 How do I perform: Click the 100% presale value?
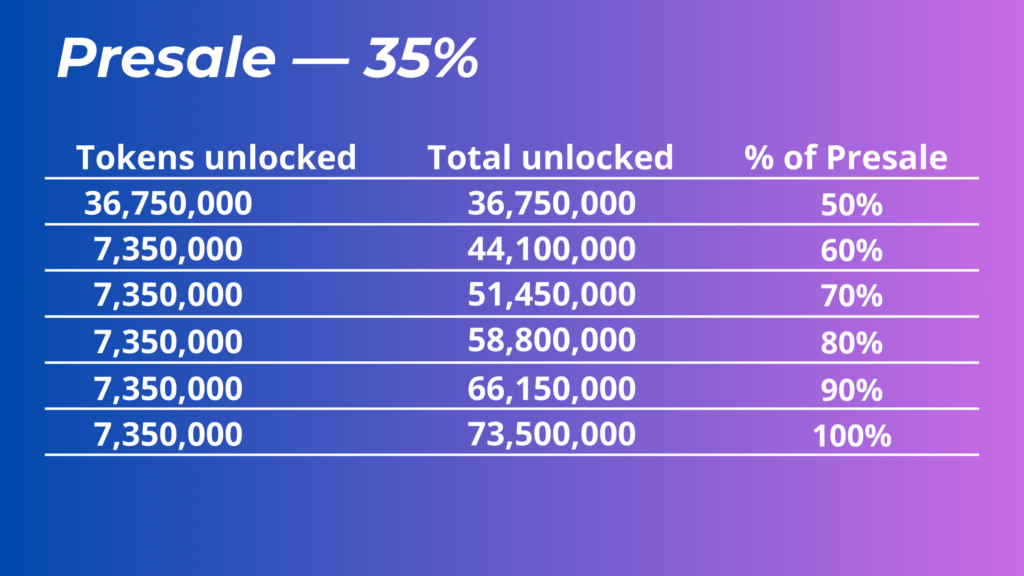pos(851,436)
